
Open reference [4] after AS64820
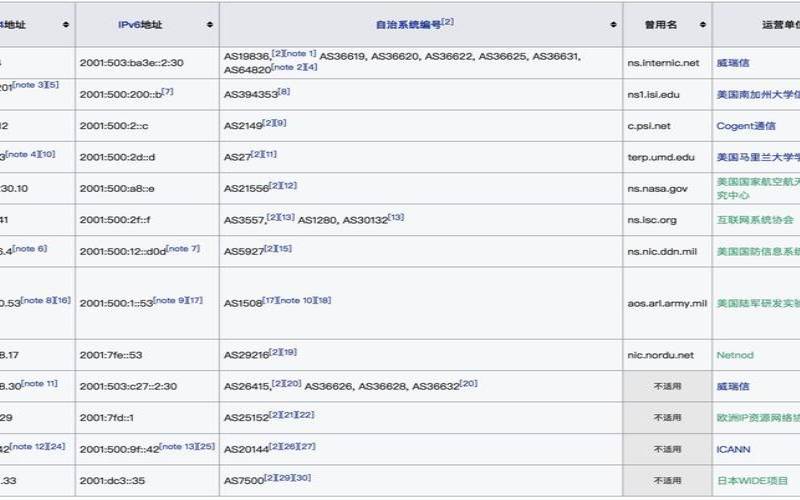click(311, 67)
